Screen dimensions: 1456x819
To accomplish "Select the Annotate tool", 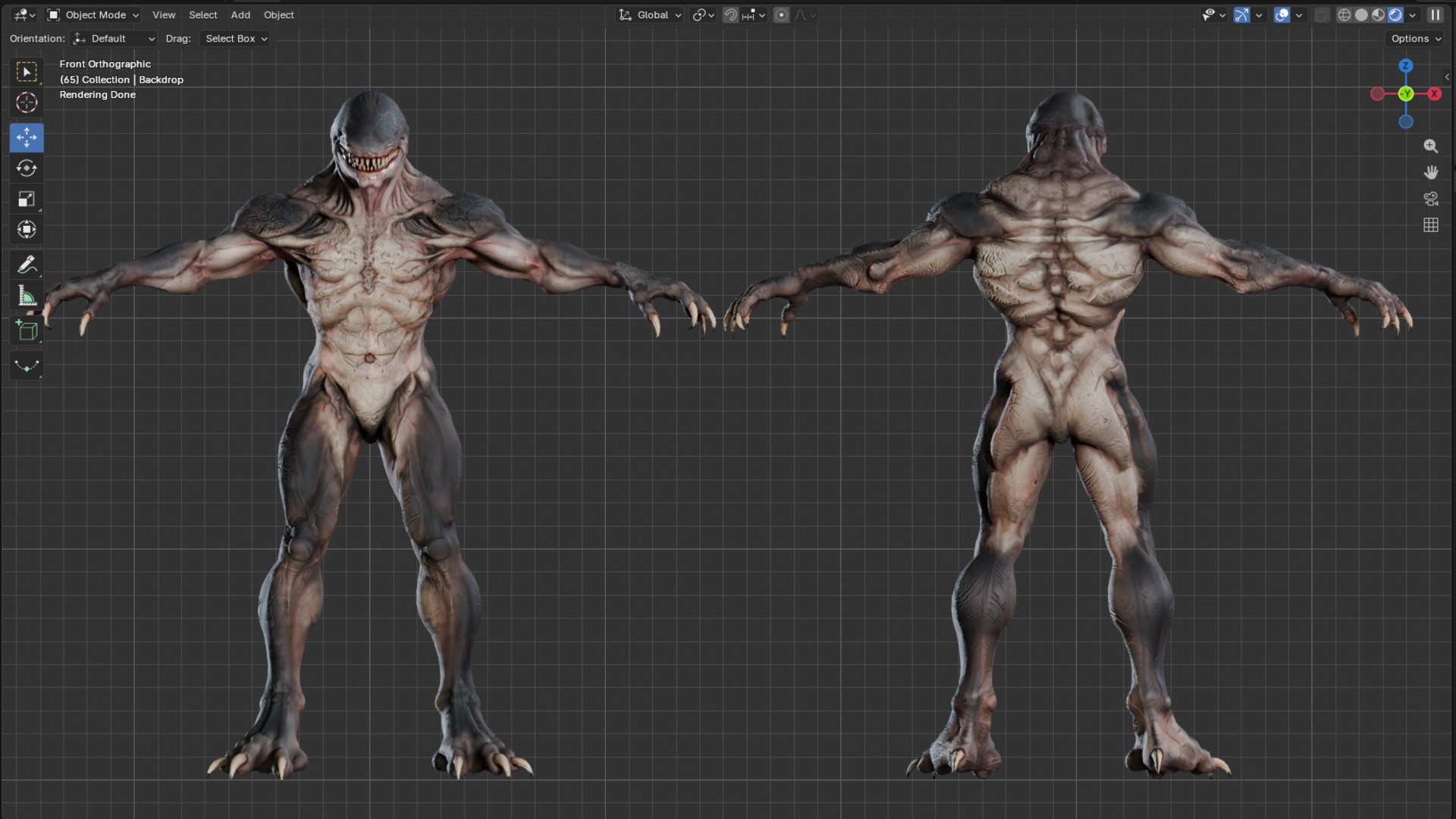I will 27,265.
